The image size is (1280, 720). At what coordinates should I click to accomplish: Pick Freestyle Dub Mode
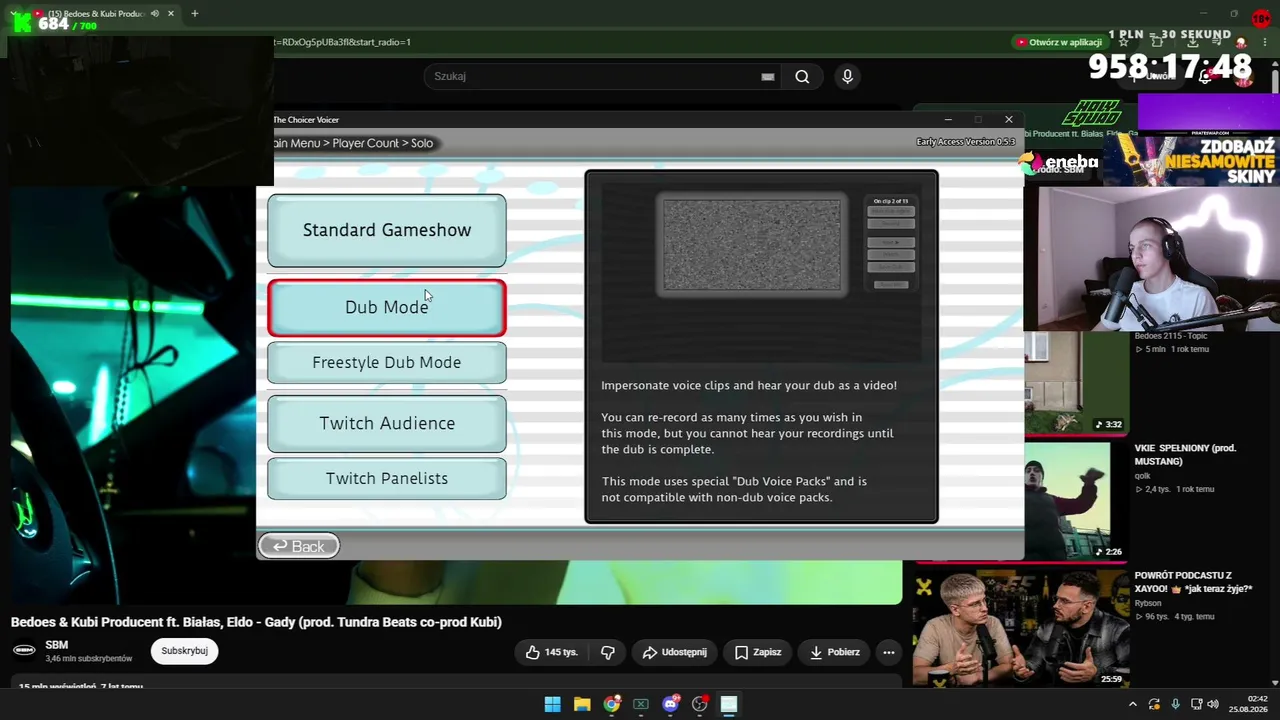point(387,362)
